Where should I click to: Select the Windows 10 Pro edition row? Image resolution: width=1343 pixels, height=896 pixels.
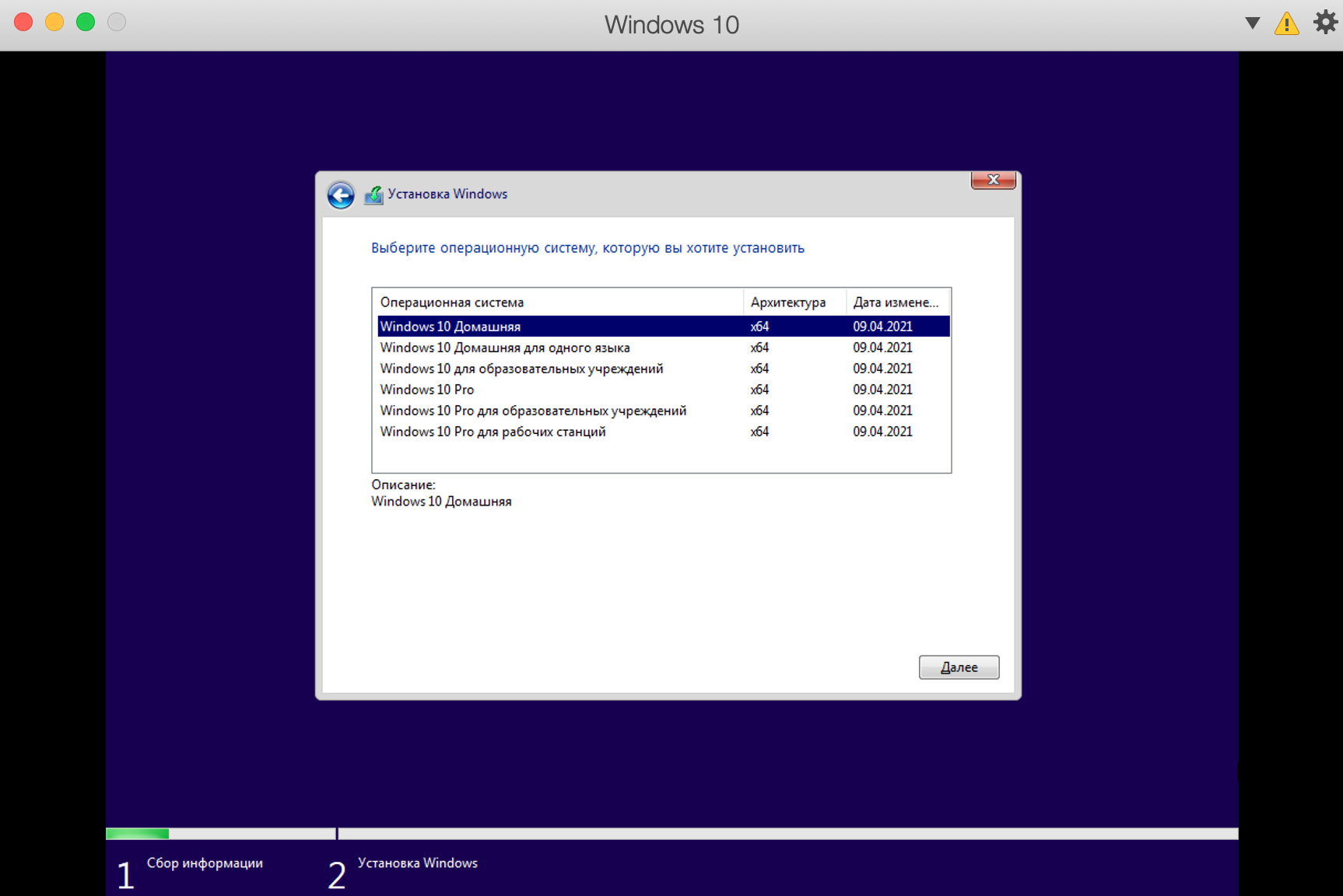663,390
